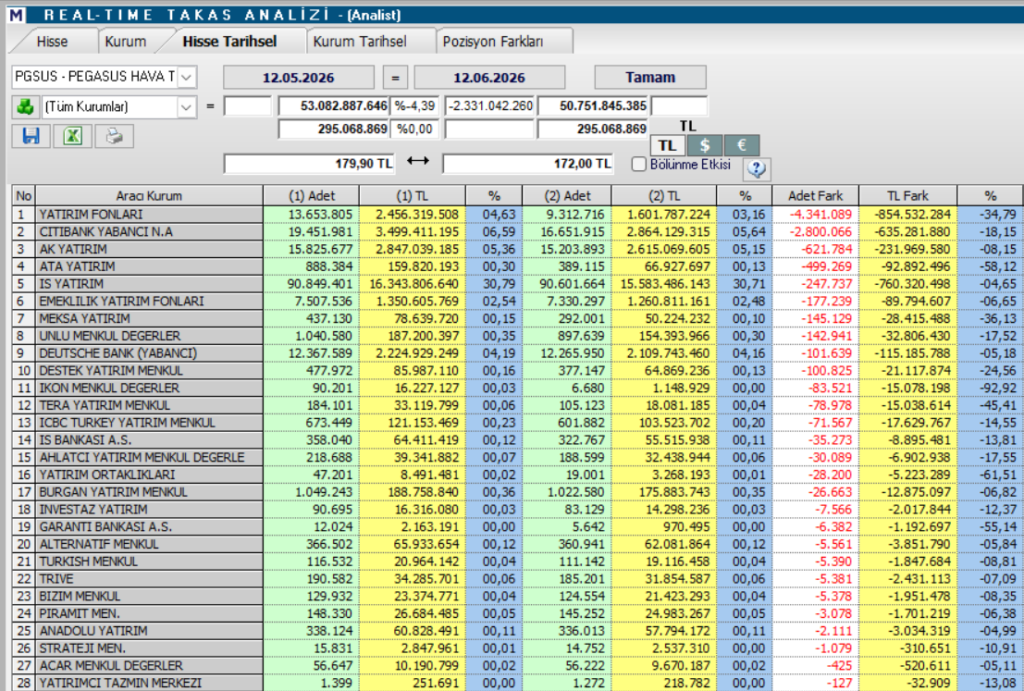Click end date 12.06.2026 button

click(x=489, y=77)
